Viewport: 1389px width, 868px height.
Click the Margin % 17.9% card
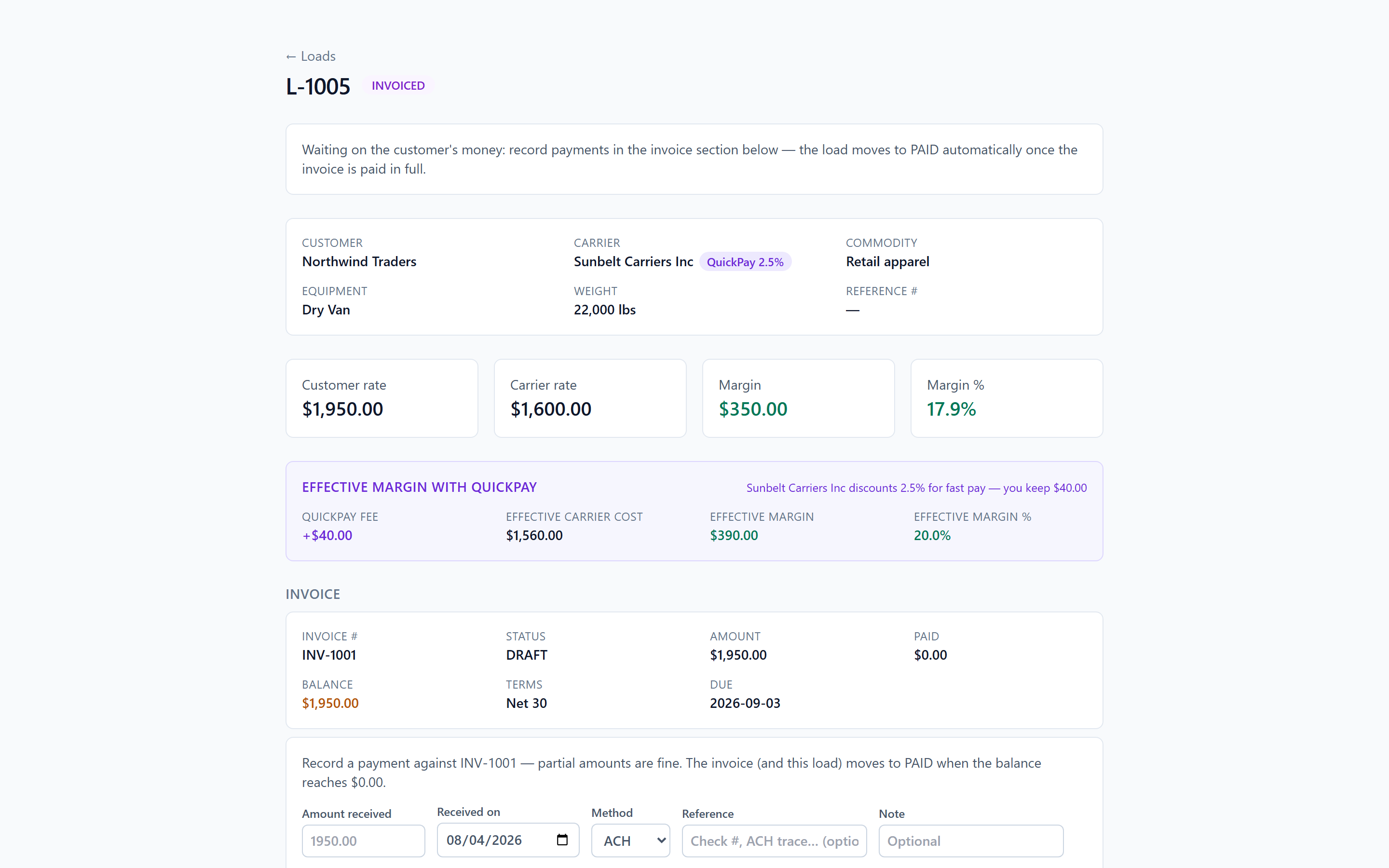(1007, 398)
